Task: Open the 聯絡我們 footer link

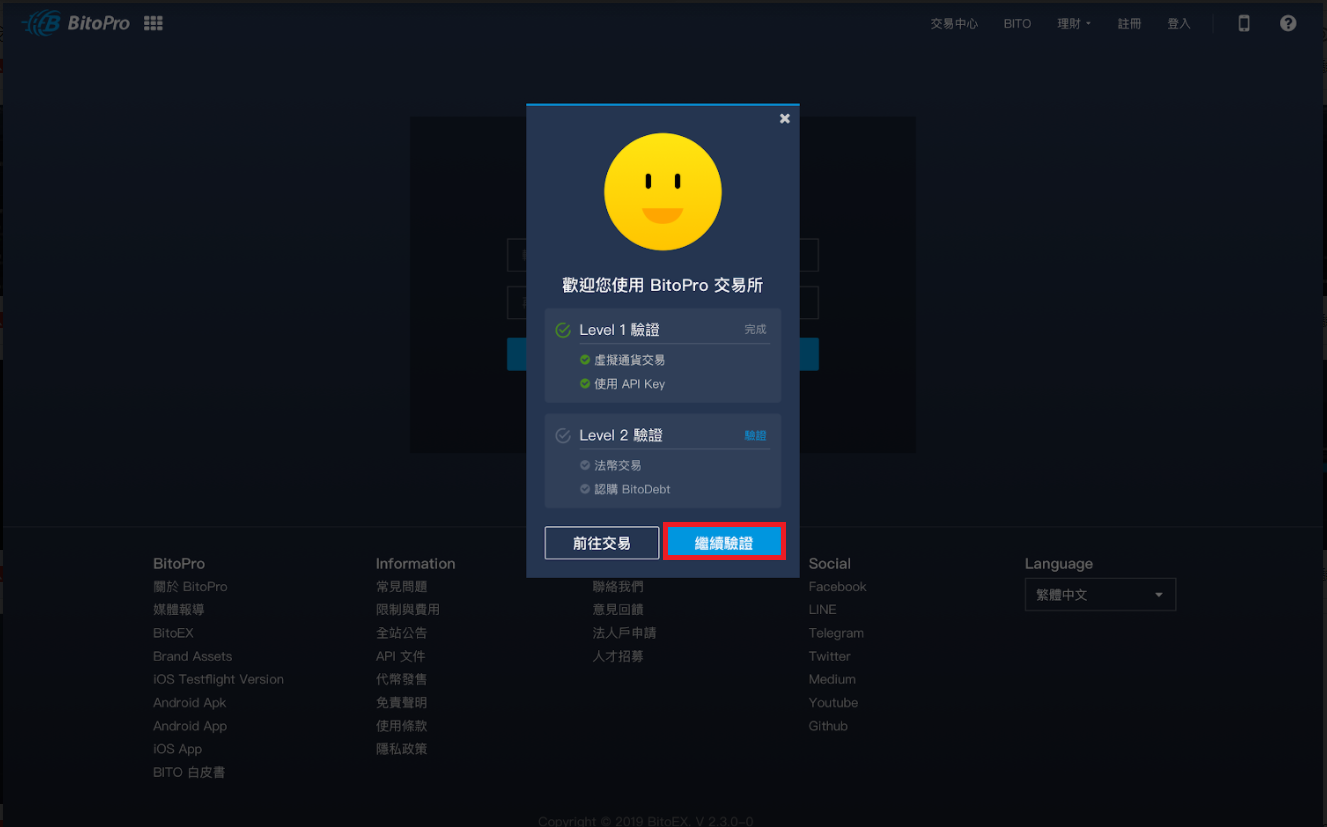Action: click(618, 587)
